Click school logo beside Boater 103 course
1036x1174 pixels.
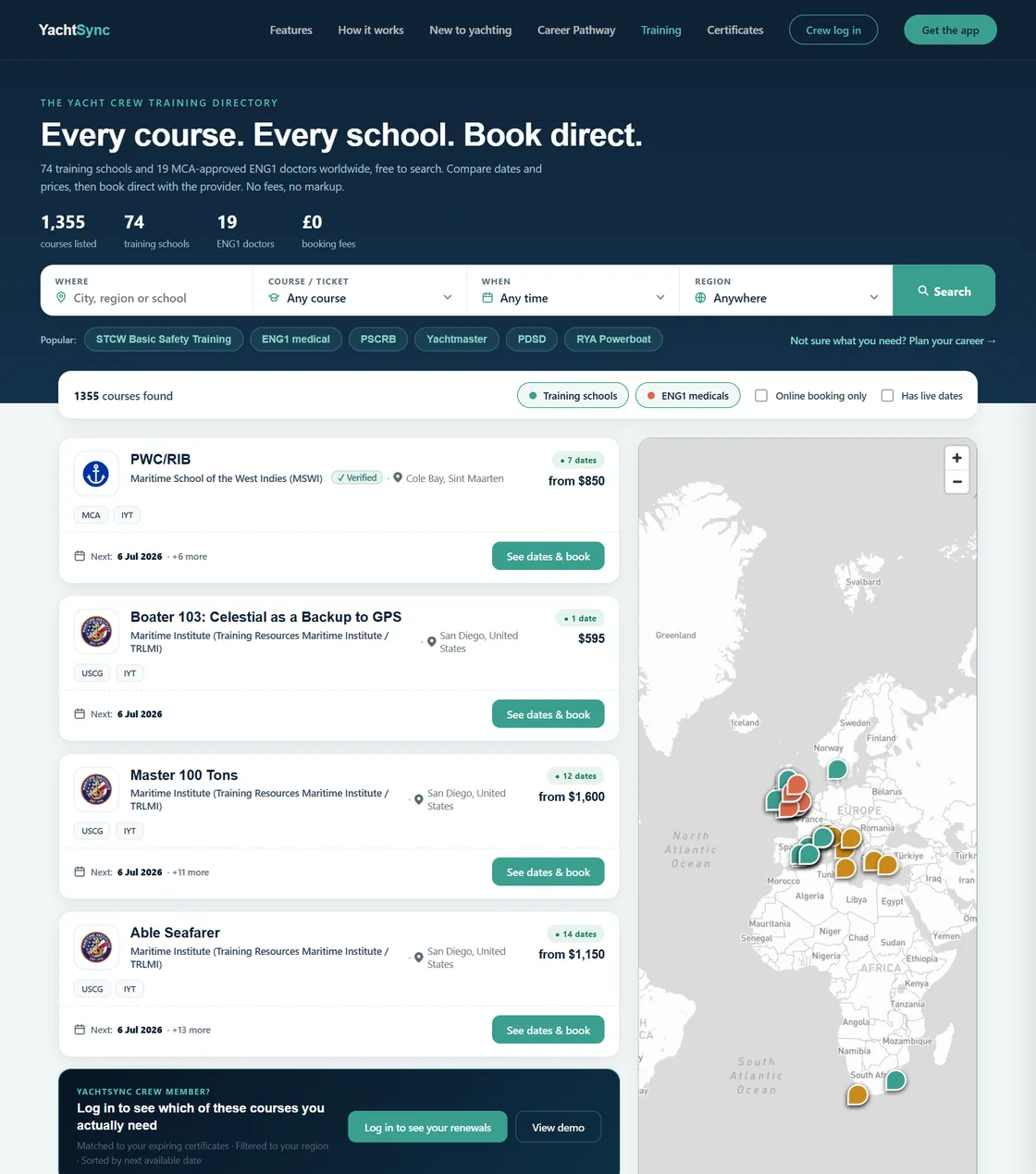pyautogui.click(x=96, y=632)
